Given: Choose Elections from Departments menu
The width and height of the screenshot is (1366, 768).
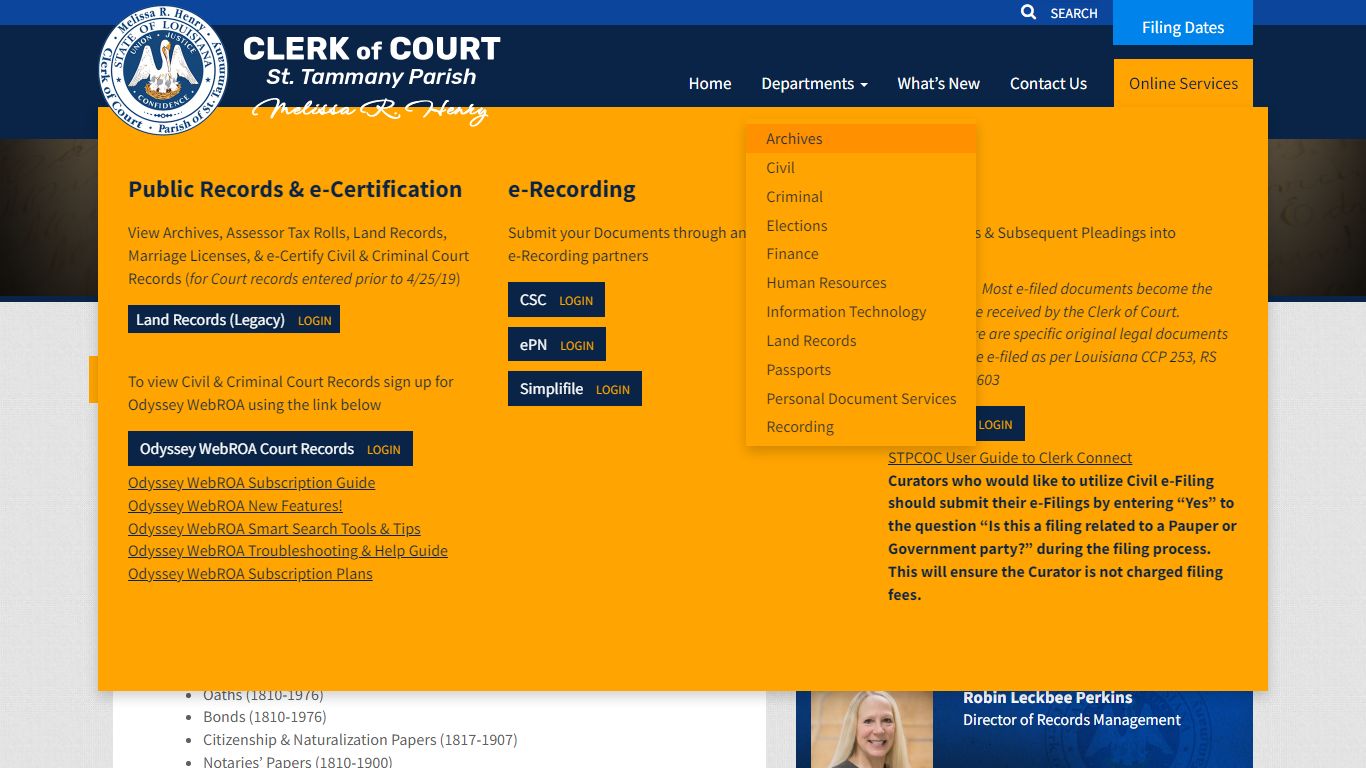Looking at the screenshot, I should (x=861, y=226).
